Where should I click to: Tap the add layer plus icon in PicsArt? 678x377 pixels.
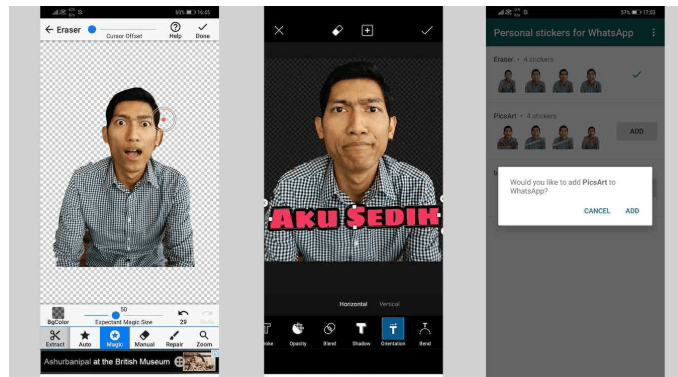[367, 30]
